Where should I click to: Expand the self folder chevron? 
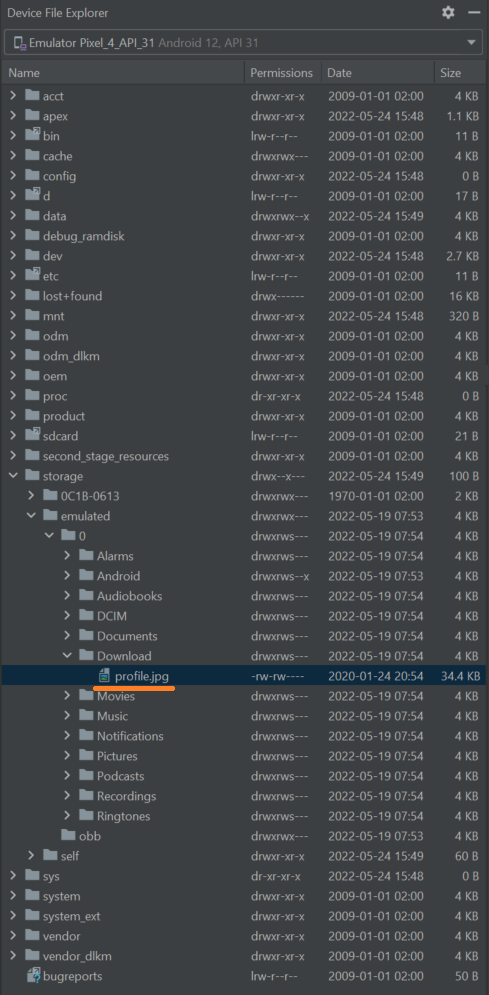pos(30,855)
